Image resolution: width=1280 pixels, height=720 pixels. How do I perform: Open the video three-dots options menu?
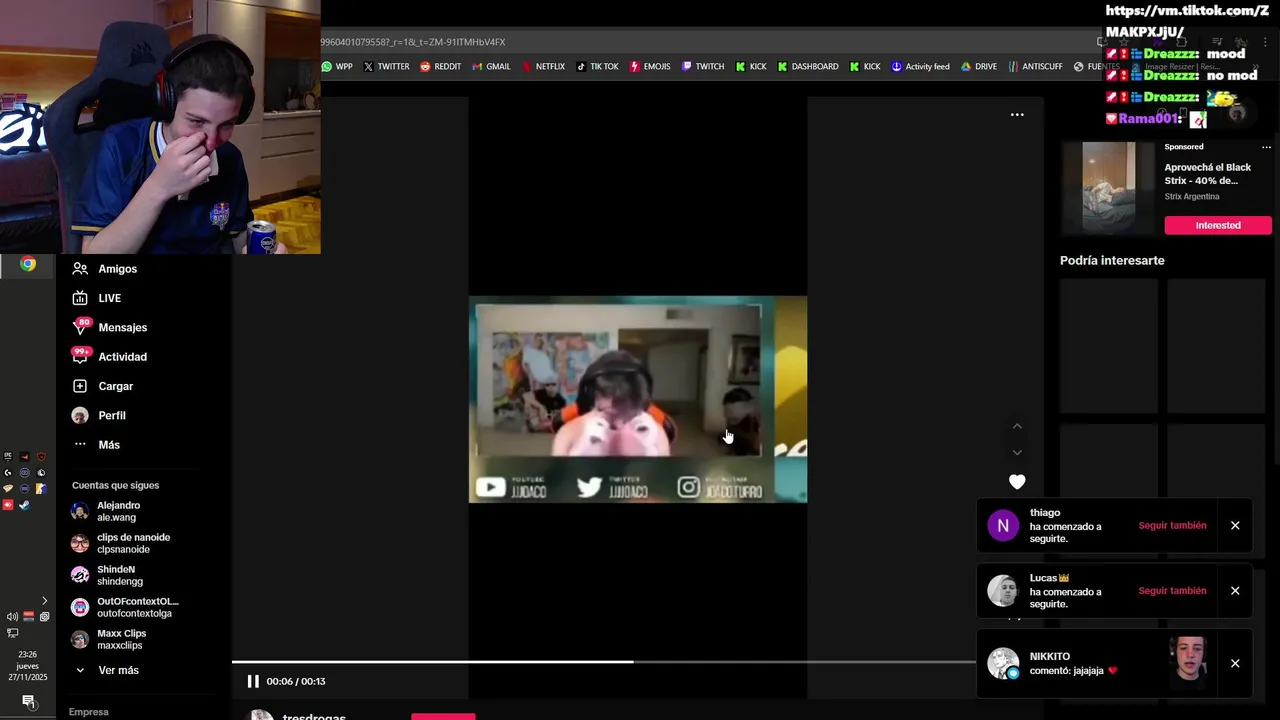[1017, 114]
